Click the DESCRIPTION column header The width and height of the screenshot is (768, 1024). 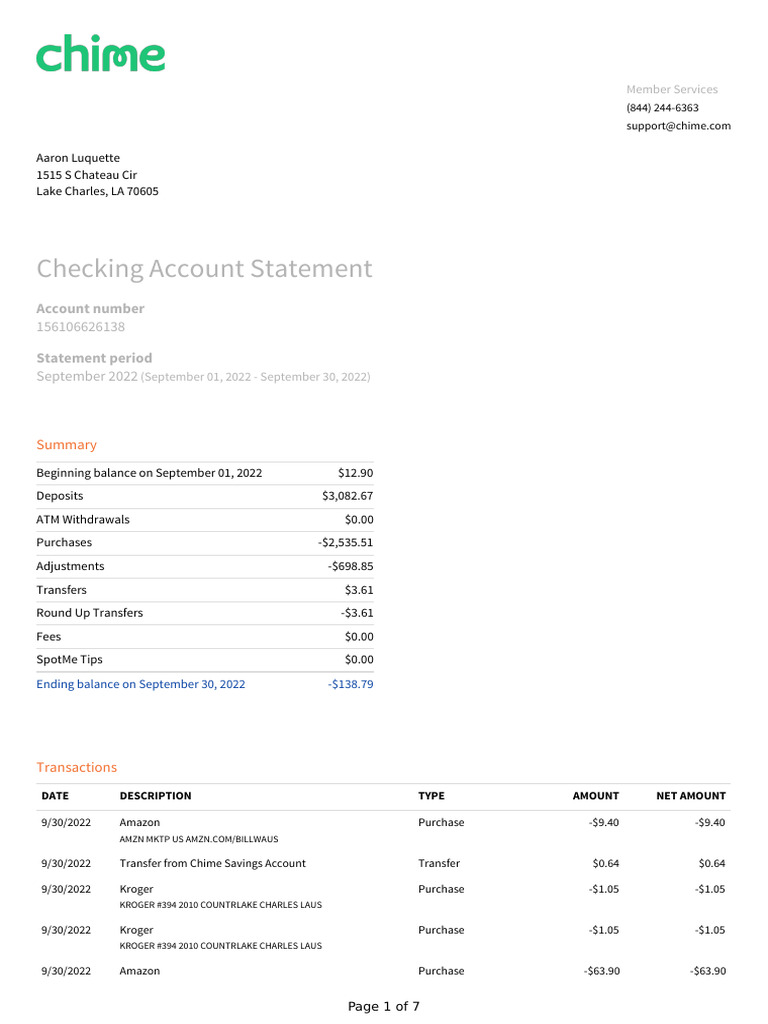click(155, 796)
